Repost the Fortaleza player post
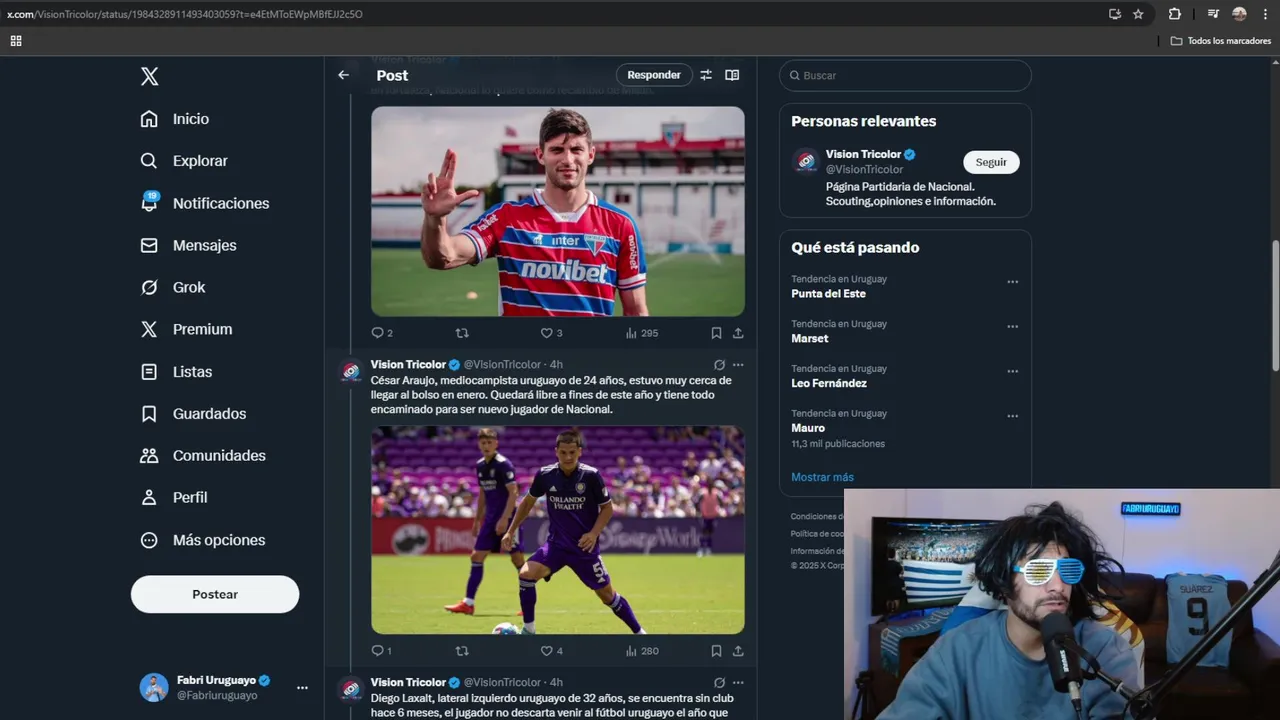The width and height of the screenshot is (1280, 720). [462, 333]
